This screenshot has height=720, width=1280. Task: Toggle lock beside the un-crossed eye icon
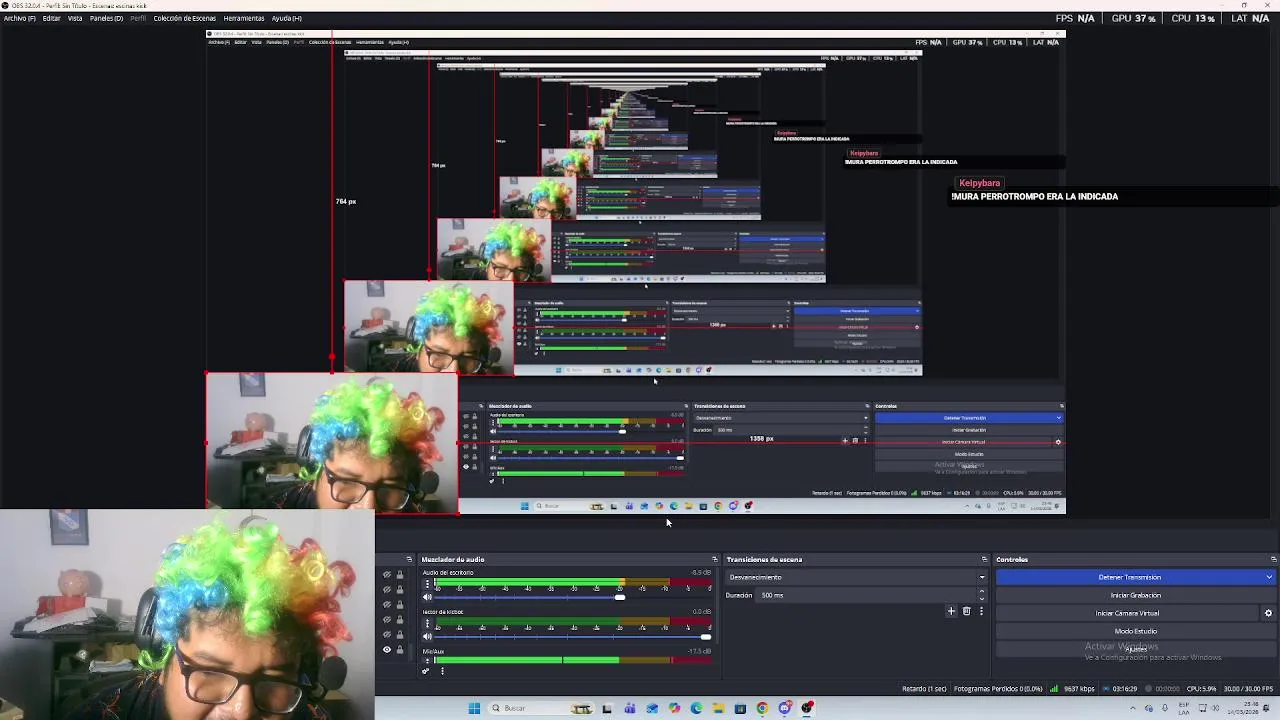(400, 650)
